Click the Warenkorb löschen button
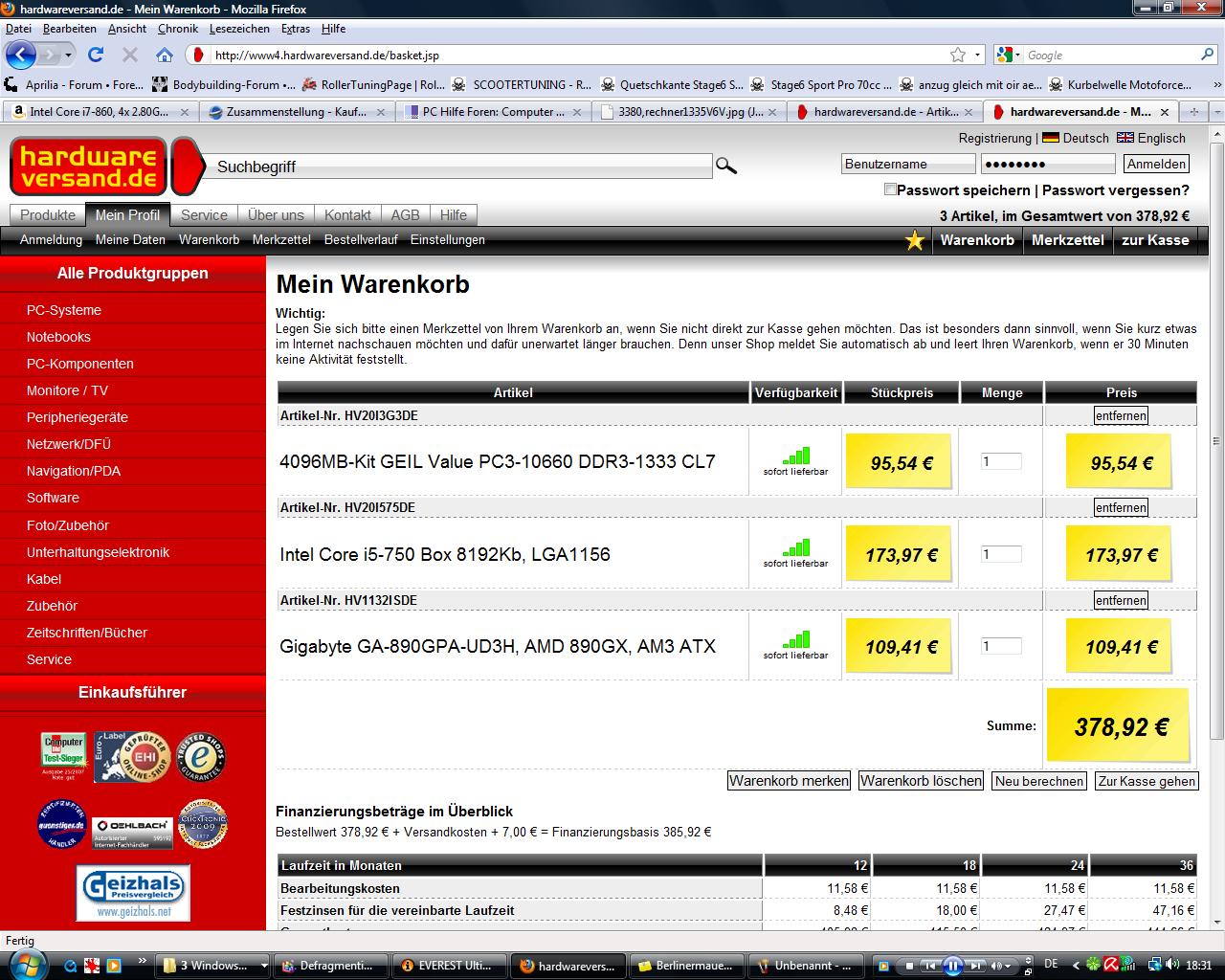1225x980 pixels. click(x=921, y=781)
